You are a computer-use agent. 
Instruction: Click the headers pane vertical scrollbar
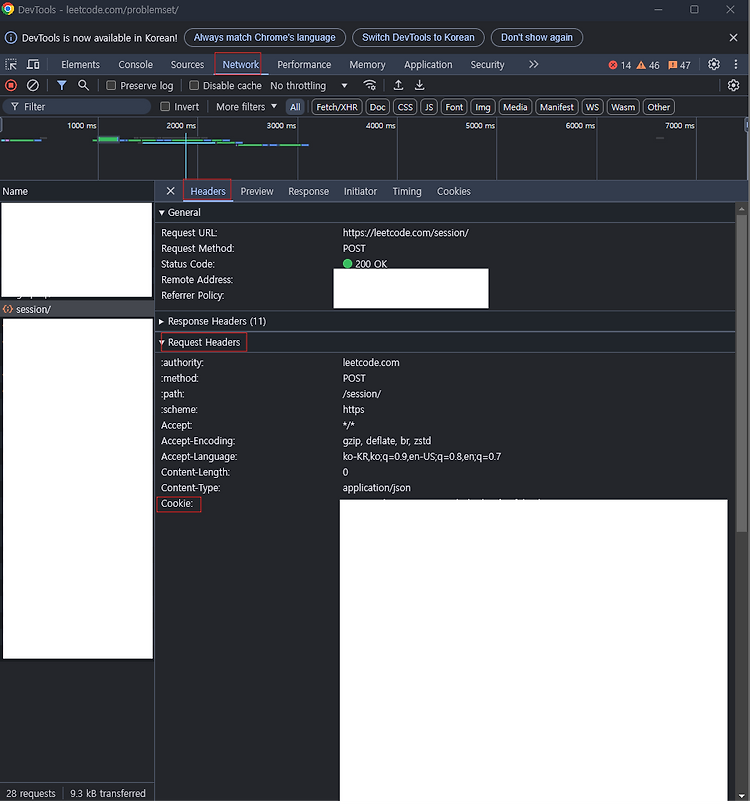click(x=741, y=373)
